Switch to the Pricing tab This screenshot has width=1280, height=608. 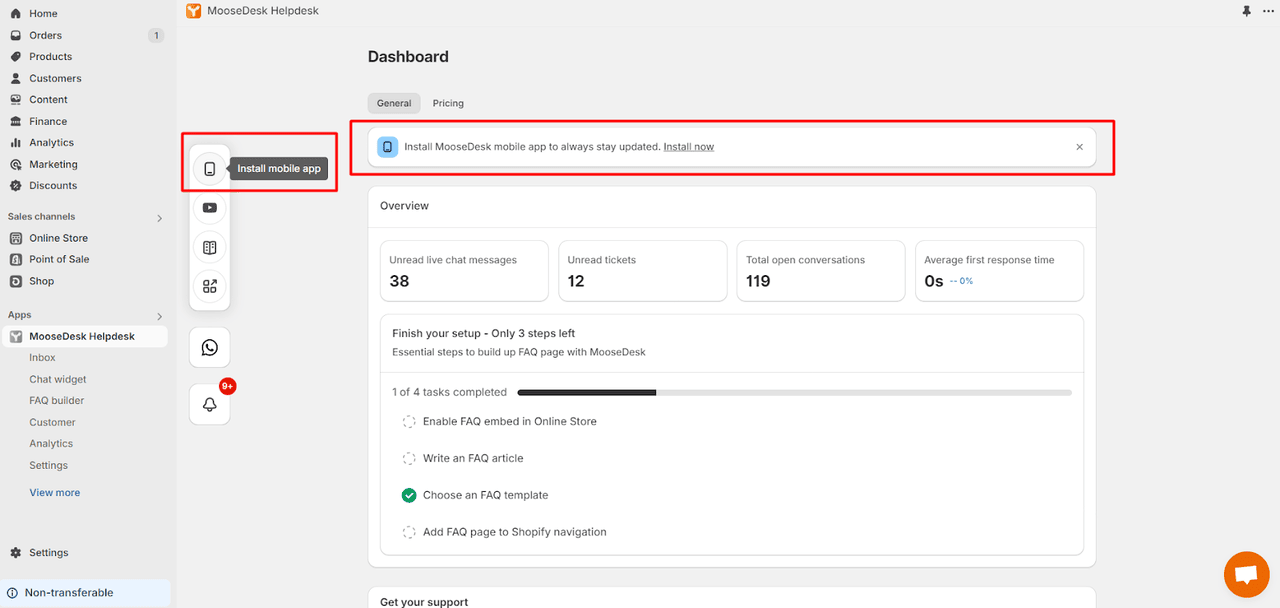coord(448,103)
